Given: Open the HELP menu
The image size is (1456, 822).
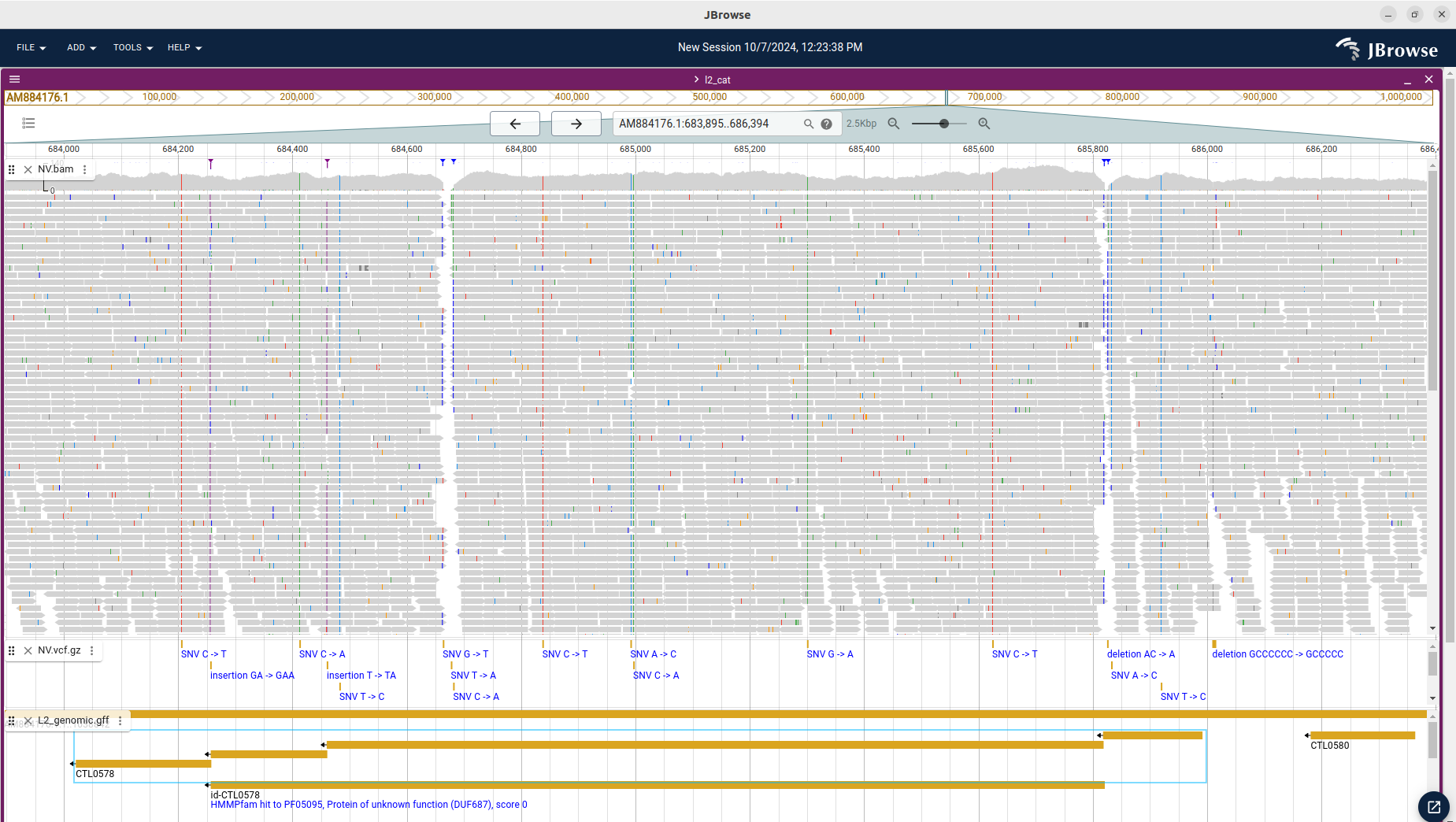Looking at the screenshot, I should click(x=184, y=47).
